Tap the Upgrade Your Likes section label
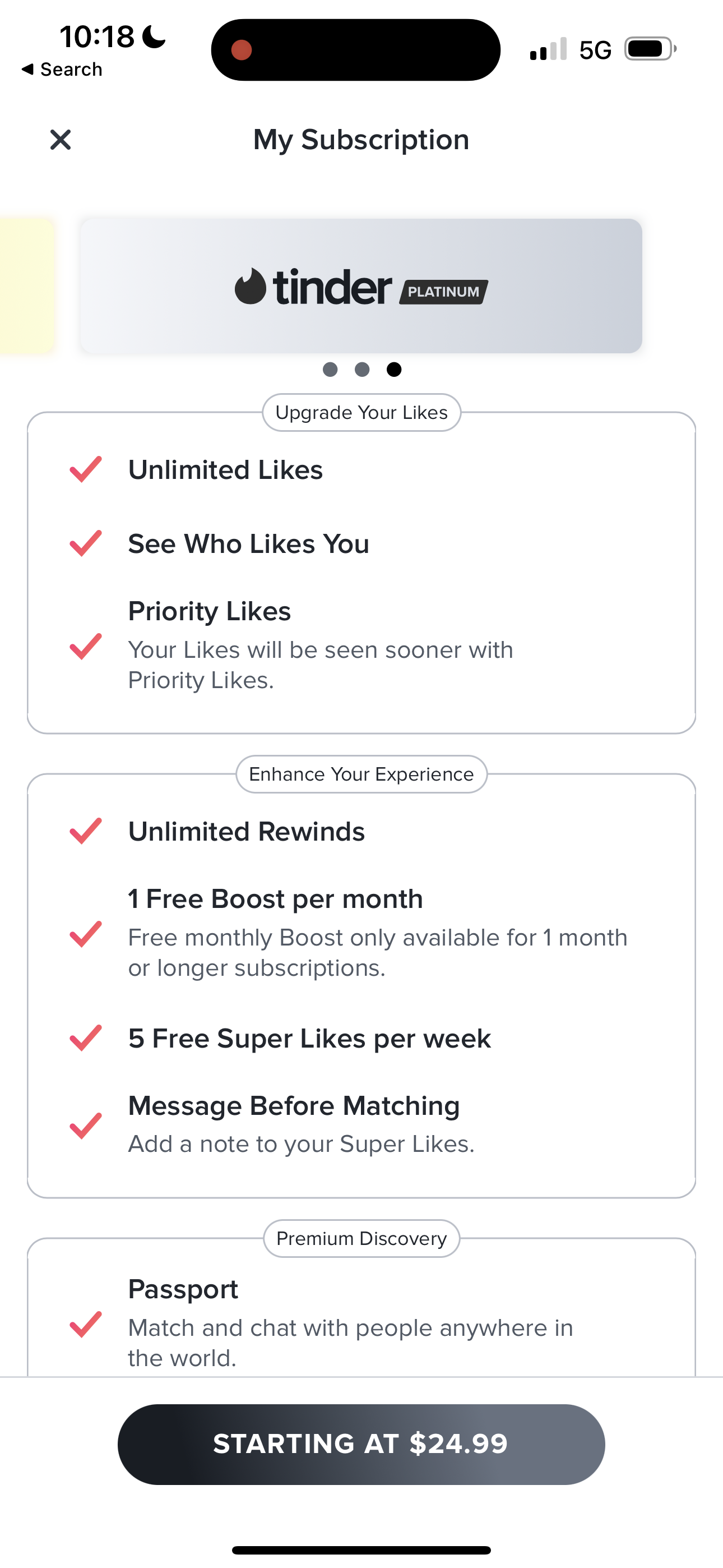This screenshot has width=723, height=1568. click(361, 413)
